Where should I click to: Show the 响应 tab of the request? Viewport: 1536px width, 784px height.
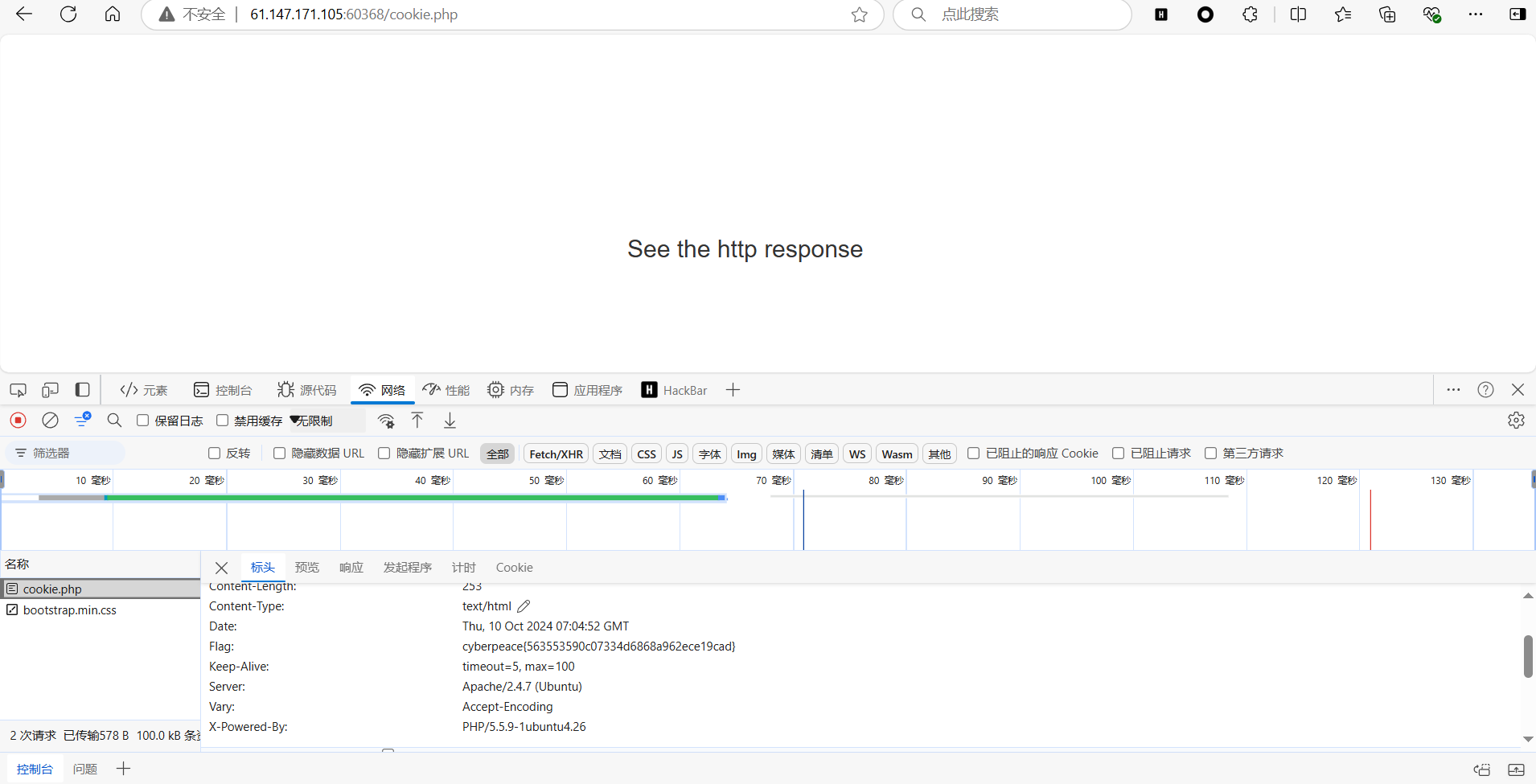(x=351, y=568)
